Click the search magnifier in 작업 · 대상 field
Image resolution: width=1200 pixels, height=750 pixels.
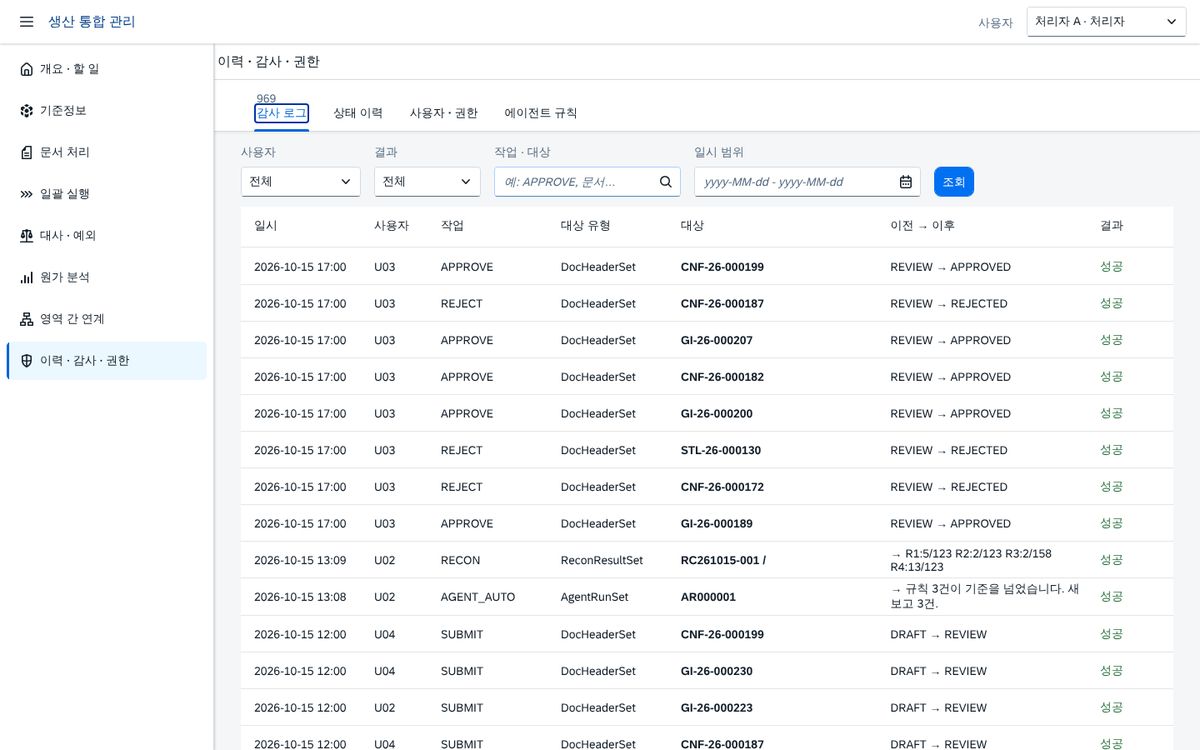pyautogui.click(x=666, y=182)
